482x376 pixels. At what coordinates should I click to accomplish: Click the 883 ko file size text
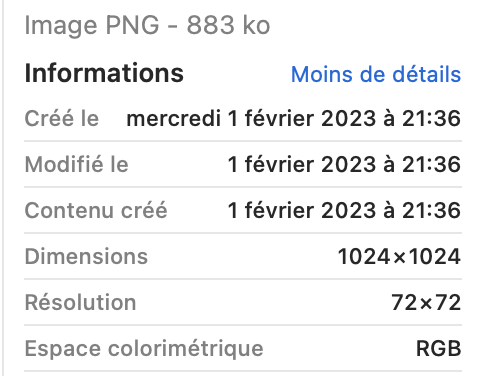pyautogui.click(x=228, y=25)
